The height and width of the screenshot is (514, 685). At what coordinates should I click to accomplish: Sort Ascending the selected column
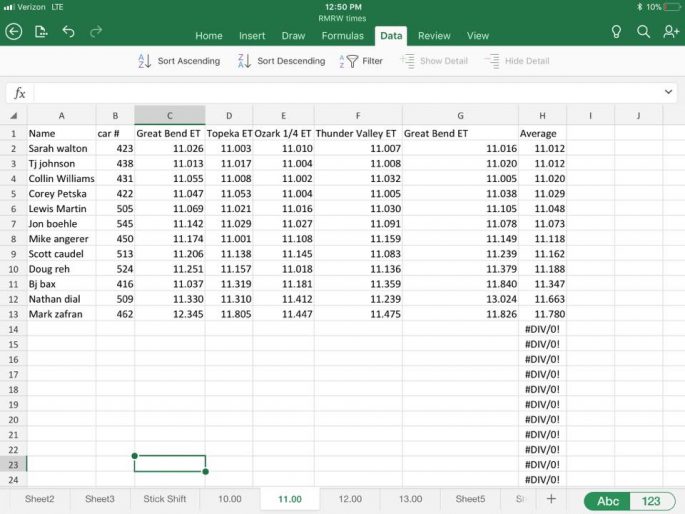[178, 61]
